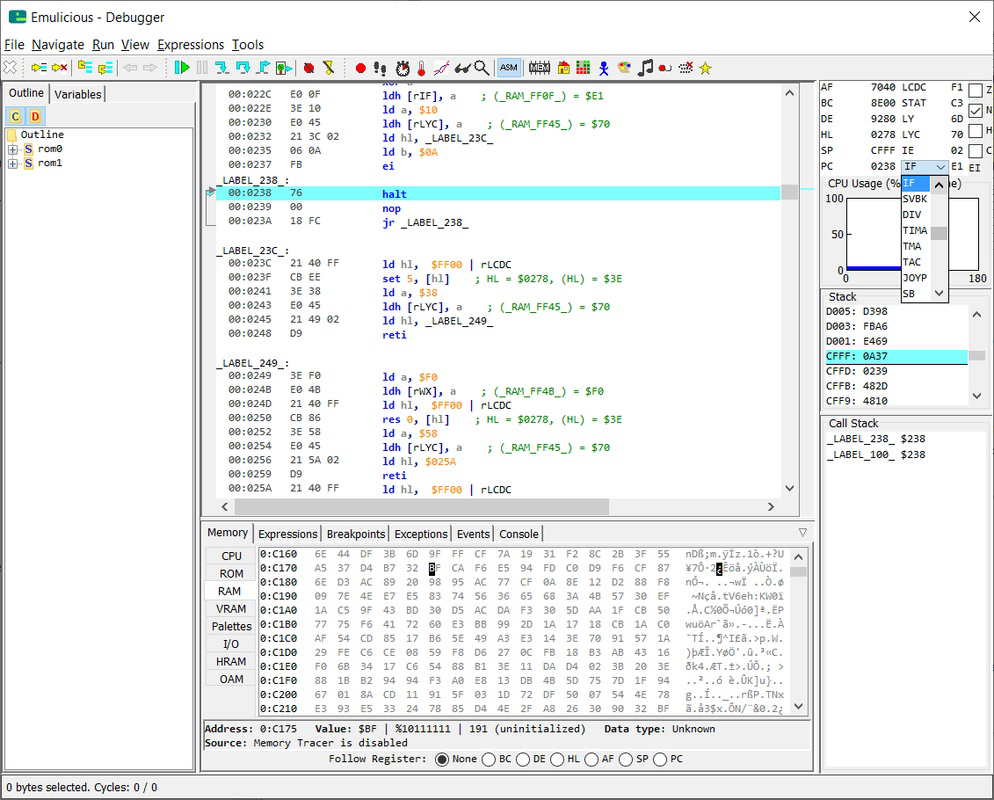Toggle the H flag checkbox
The width and height of the screenshot is (994, 800).
pos(976,131)
